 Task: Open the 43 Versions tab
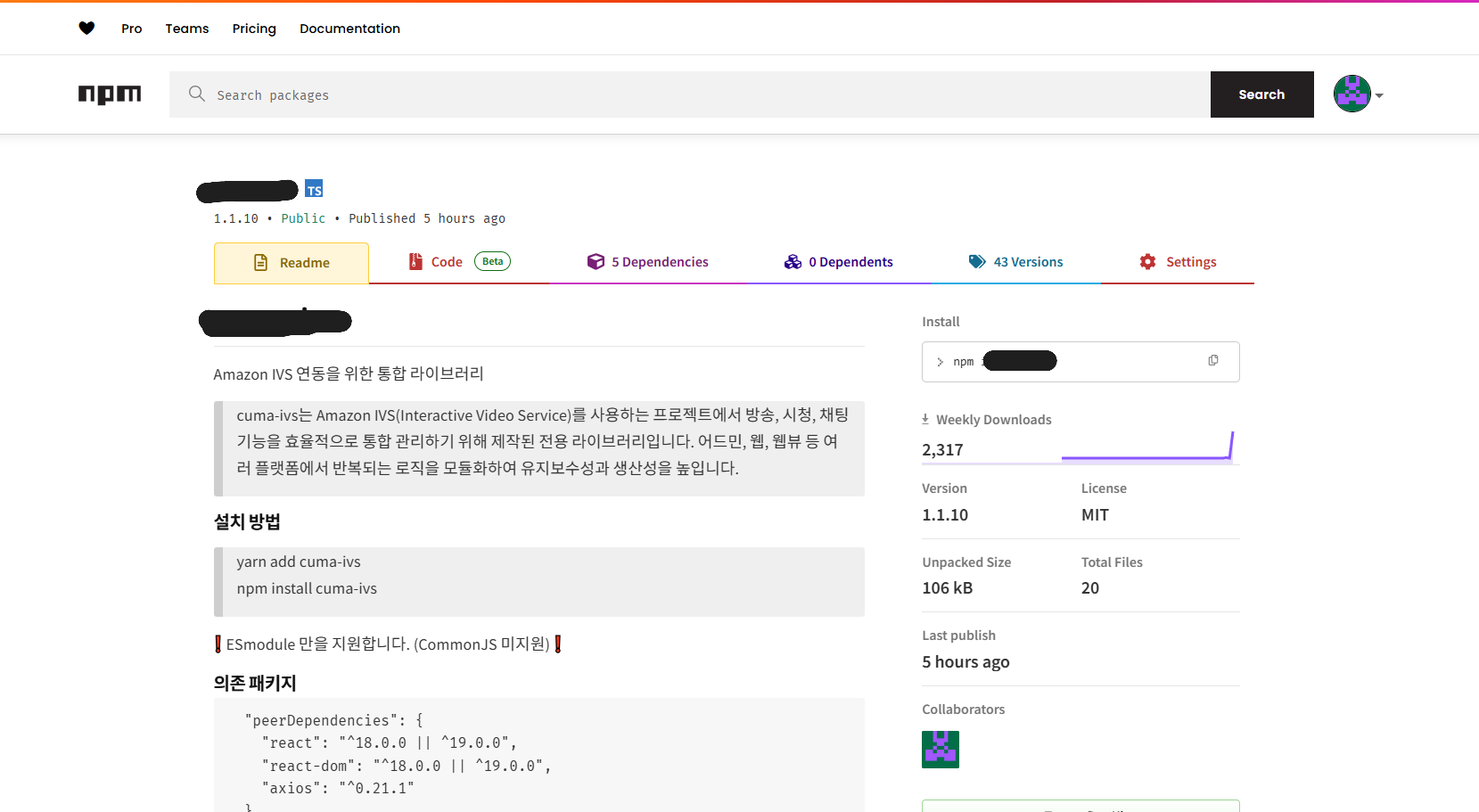pos(1016,262)
